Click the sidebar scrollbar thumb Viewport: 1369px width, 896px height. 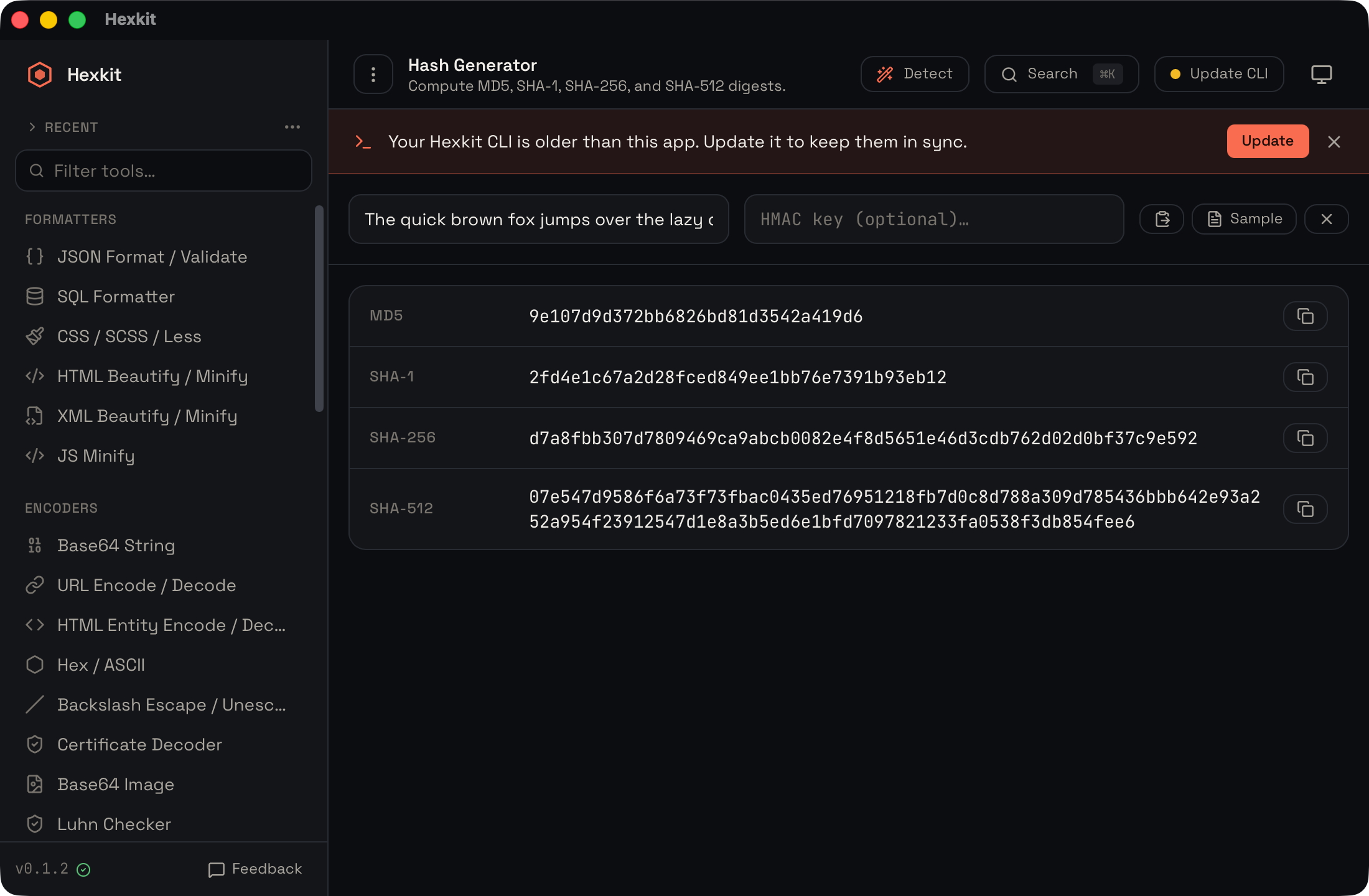(319, 309)
